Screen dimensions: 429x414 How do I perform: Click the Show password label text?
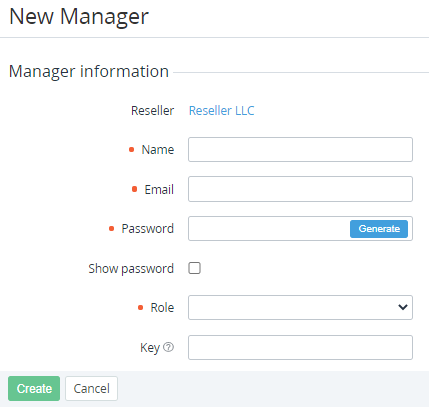[x=131, y=269]
